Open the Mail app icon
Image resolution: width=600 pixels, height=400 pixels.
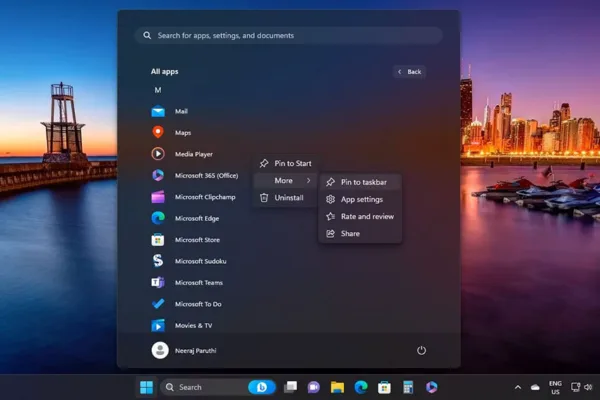[x=158, y=111]
